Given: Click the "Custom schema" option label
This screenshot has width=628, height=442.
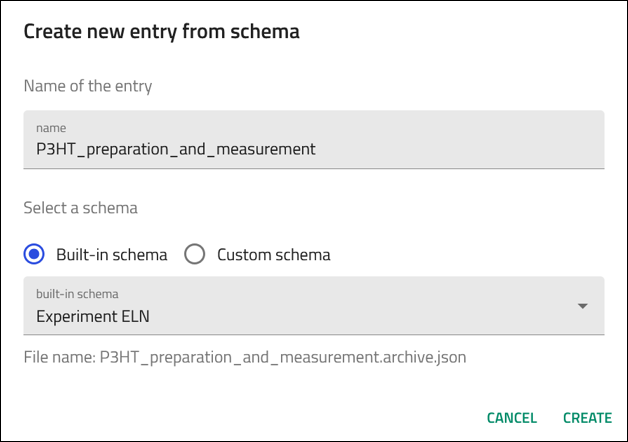Looking at the screenshot, I should pos(273,254).
